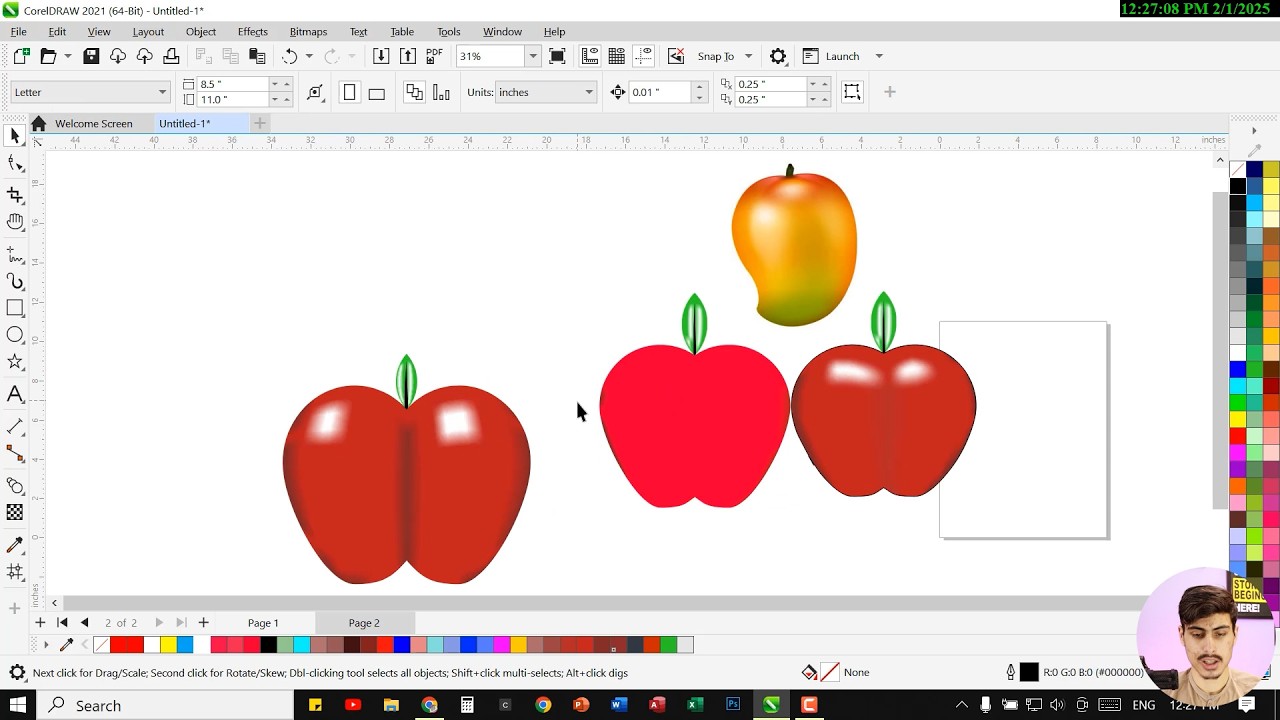Screen dimensions: 1280x720
Task: Select the Parallel Dimension tool
Action: click(15, 426)
